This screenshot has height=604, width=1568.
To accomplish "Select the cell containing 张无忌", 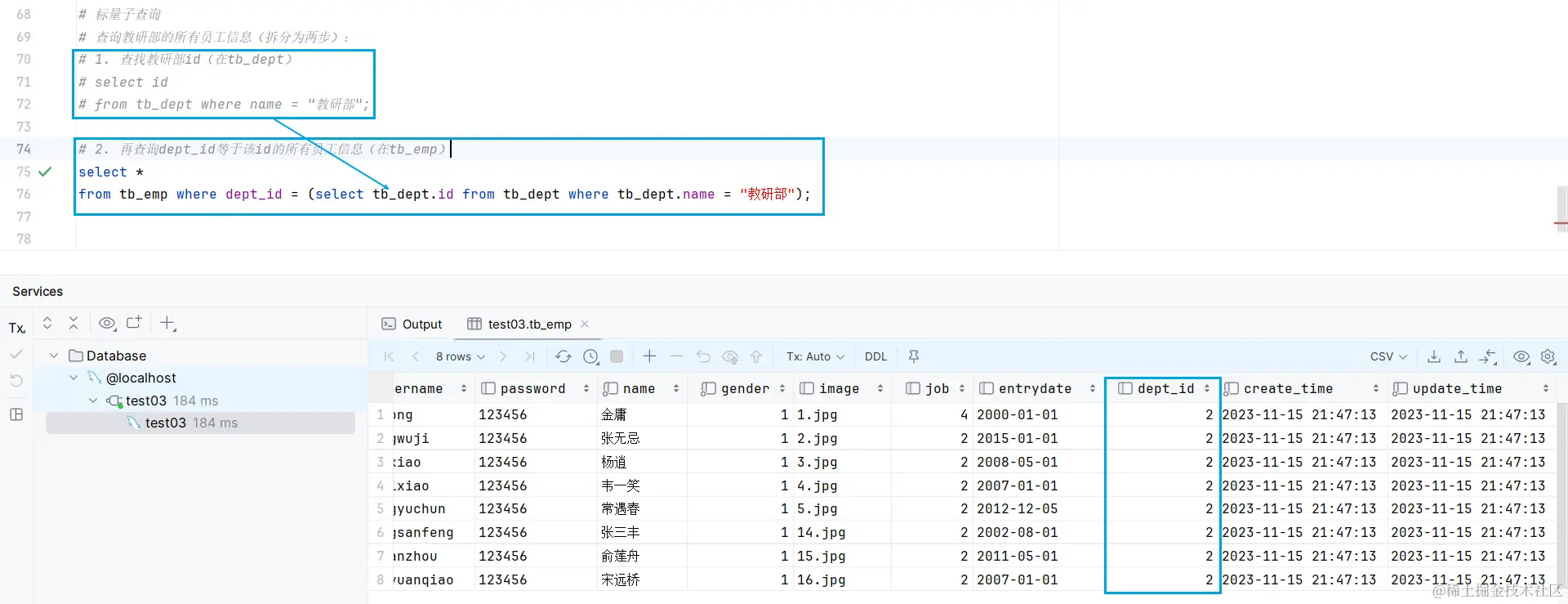I will [642, 438].
